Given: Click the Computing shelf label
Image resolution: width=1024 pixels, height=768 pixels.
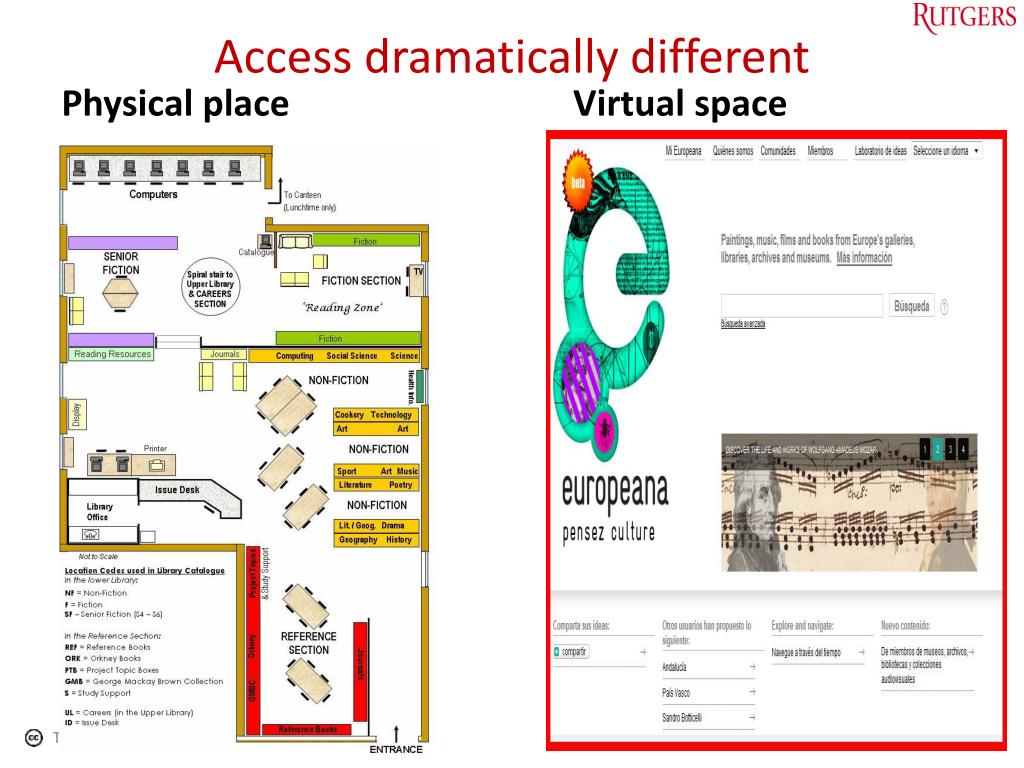Looking at the screenshot, I should pyautogui.click(x=294, y=356).
